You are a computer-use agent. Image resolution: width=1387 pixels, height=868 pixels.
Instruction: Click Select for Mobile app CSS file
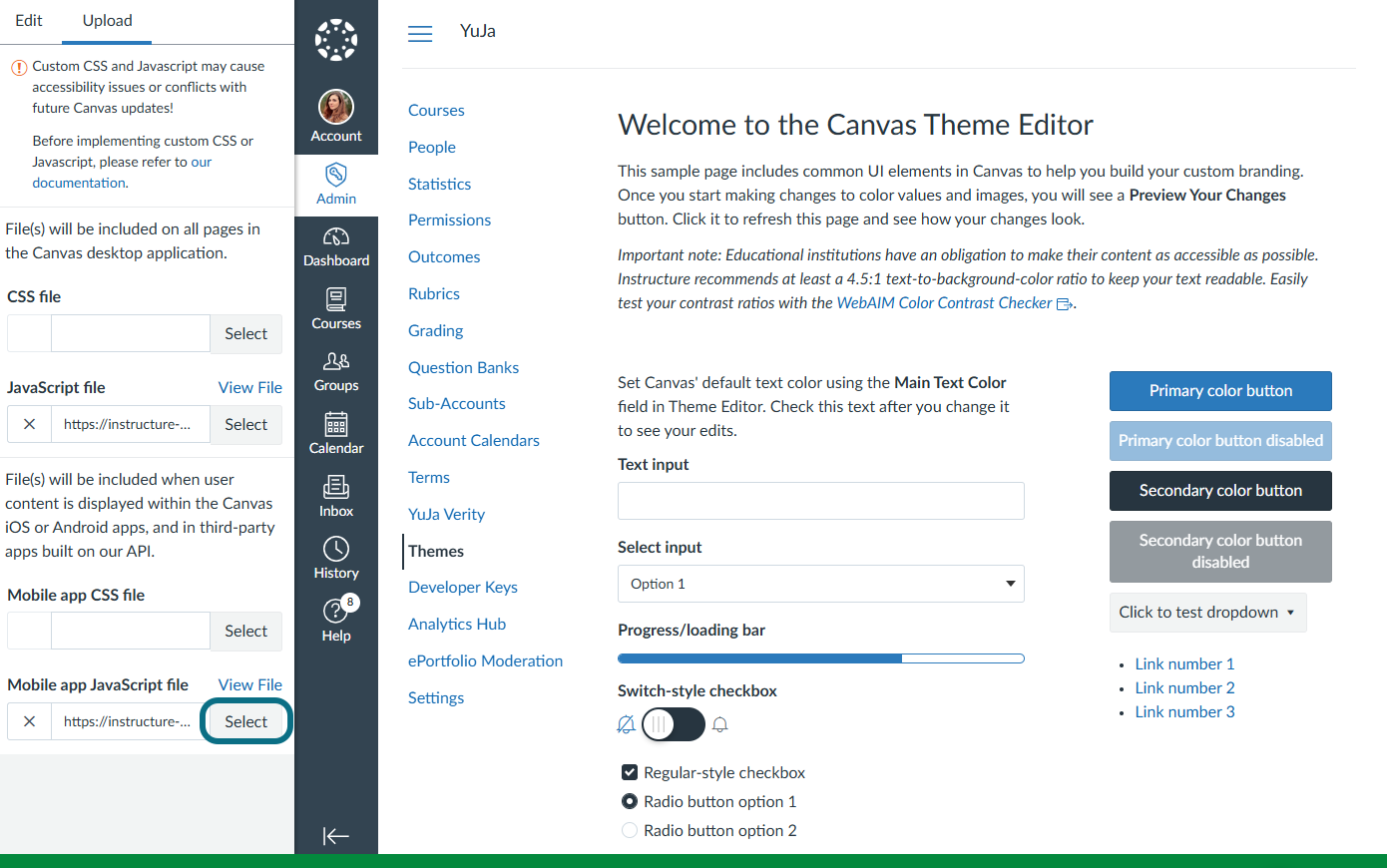[x=246, y=631]
